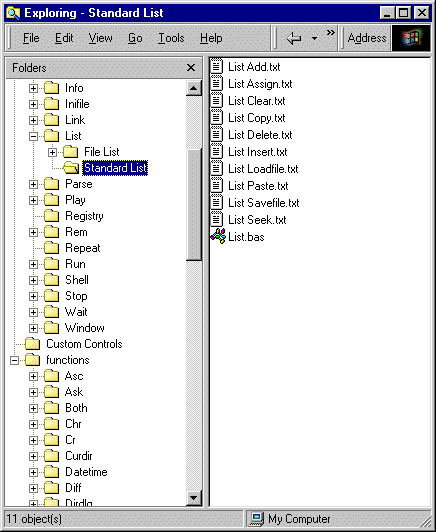Open the Tools menu

tap(171, 38)
